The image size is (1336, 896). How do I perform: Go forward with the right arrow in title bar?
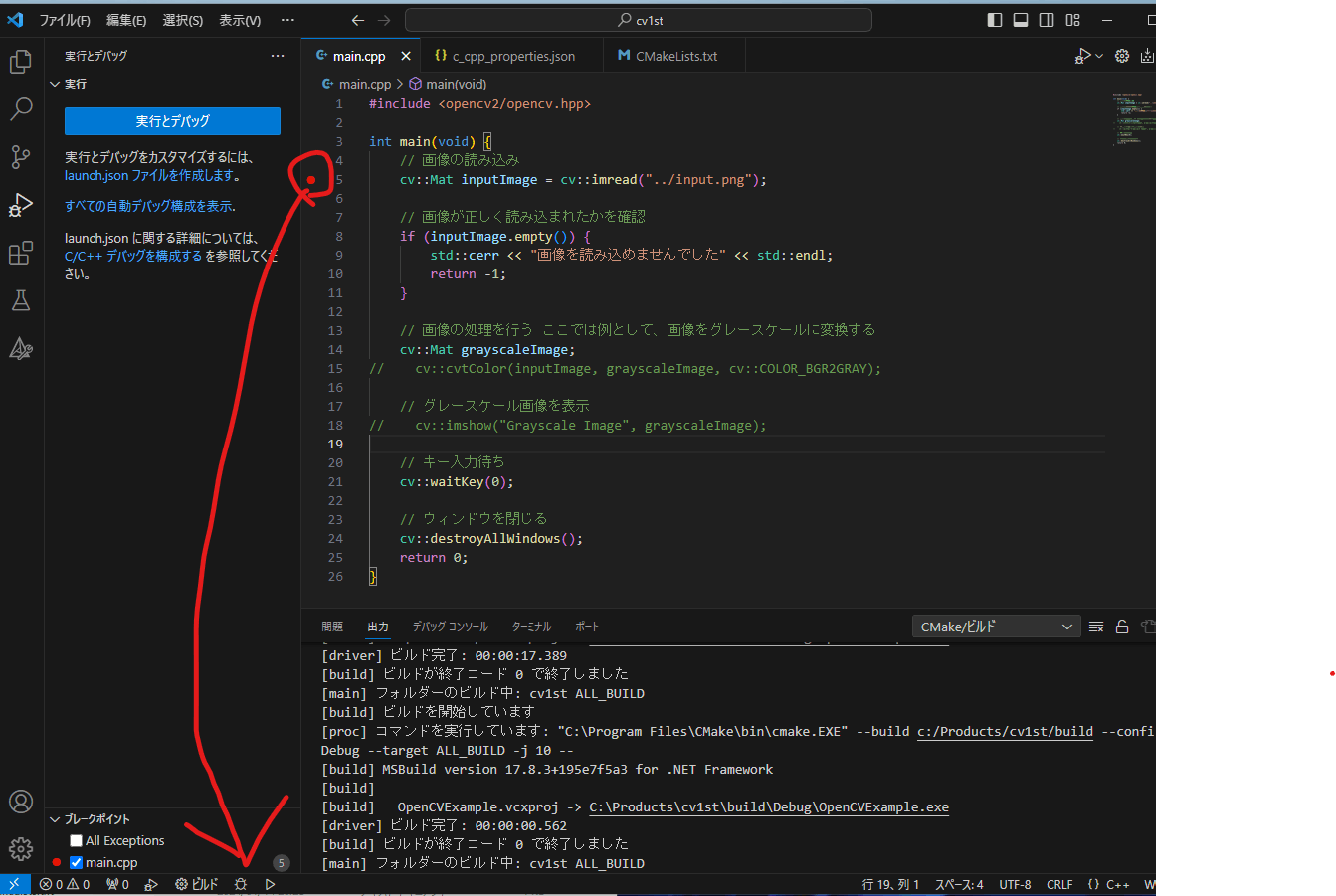click(x=384, y=20)
